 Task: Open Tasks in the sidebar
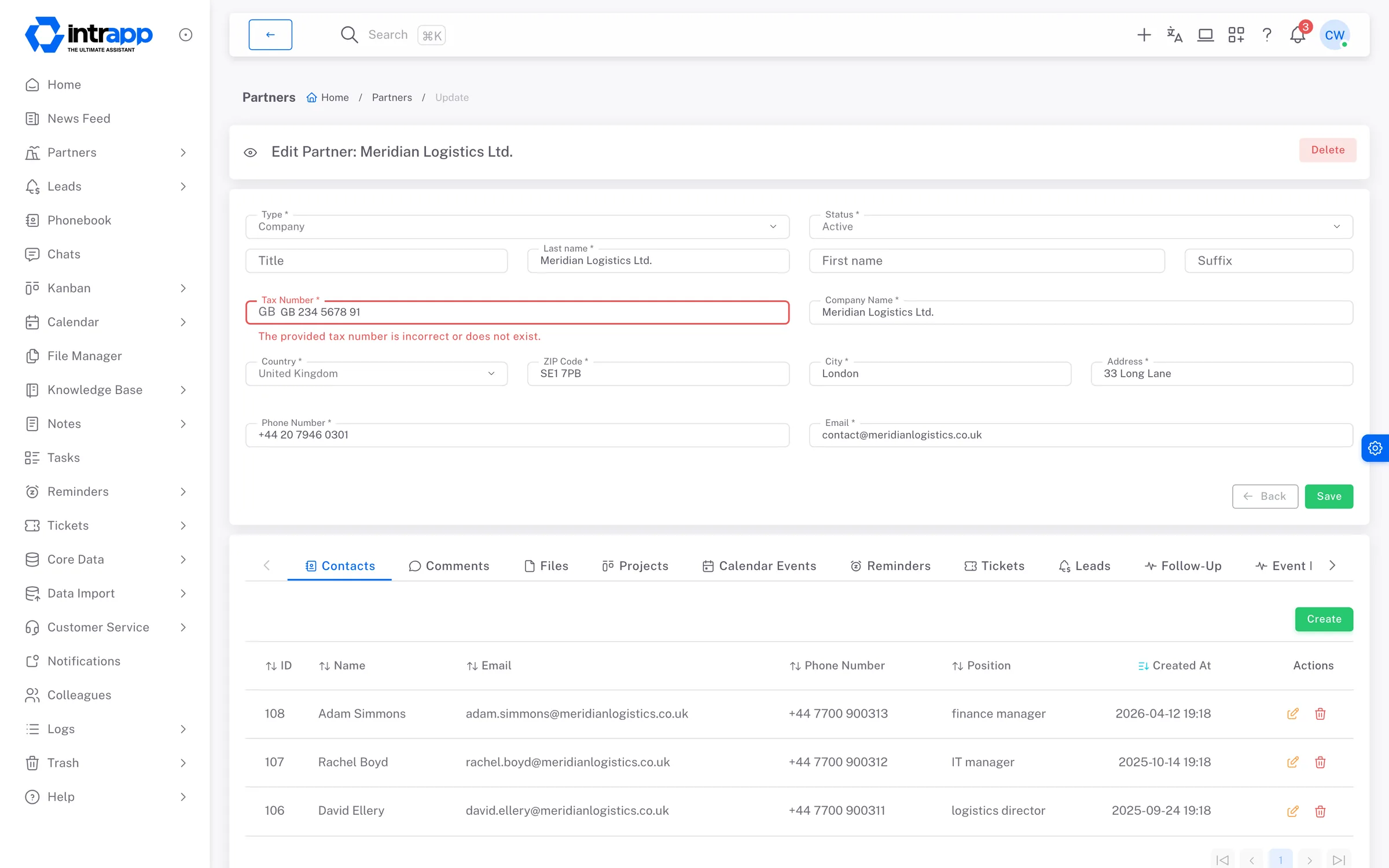click(64, 458)
